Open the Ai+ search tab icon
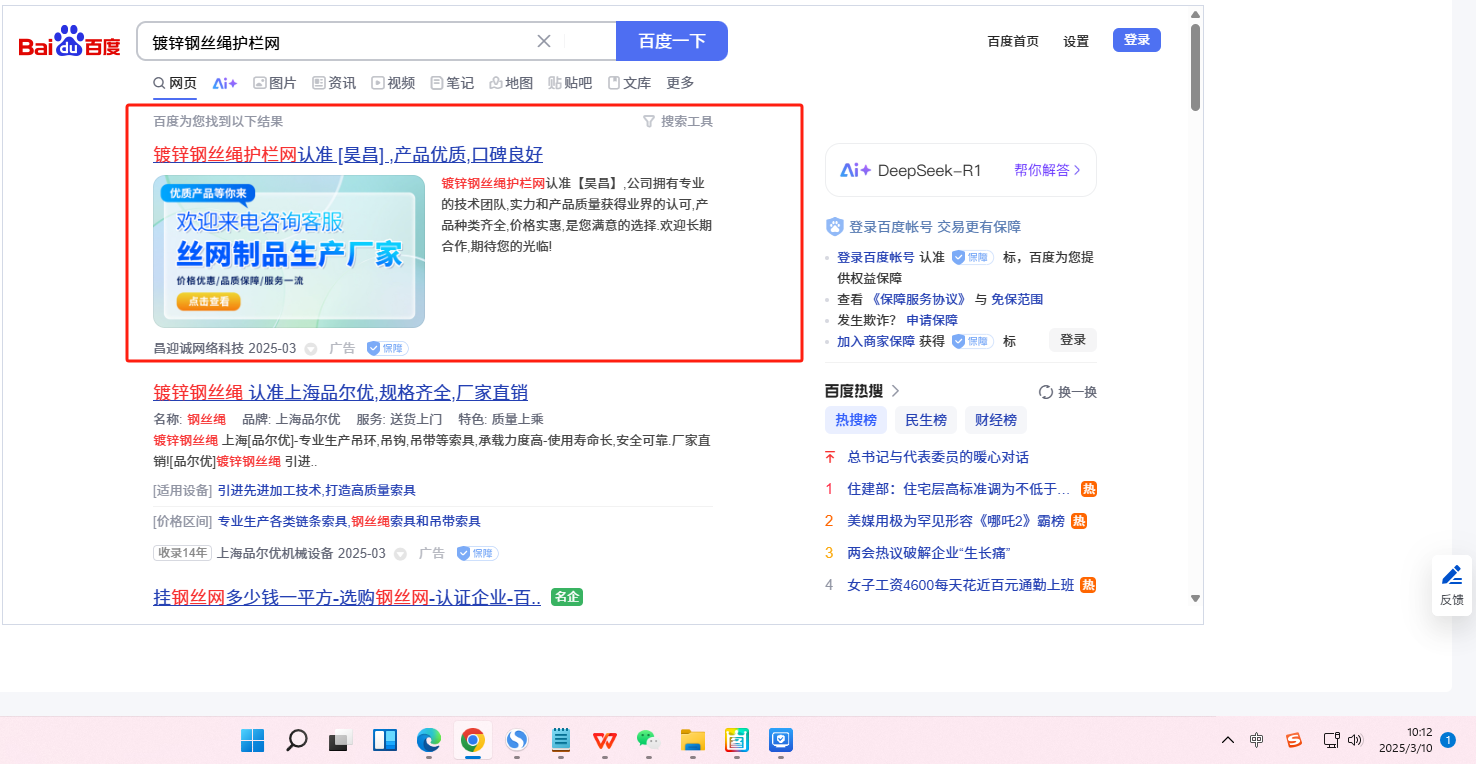This screenshot has height=764, width=1476. [x=225, y=83]
